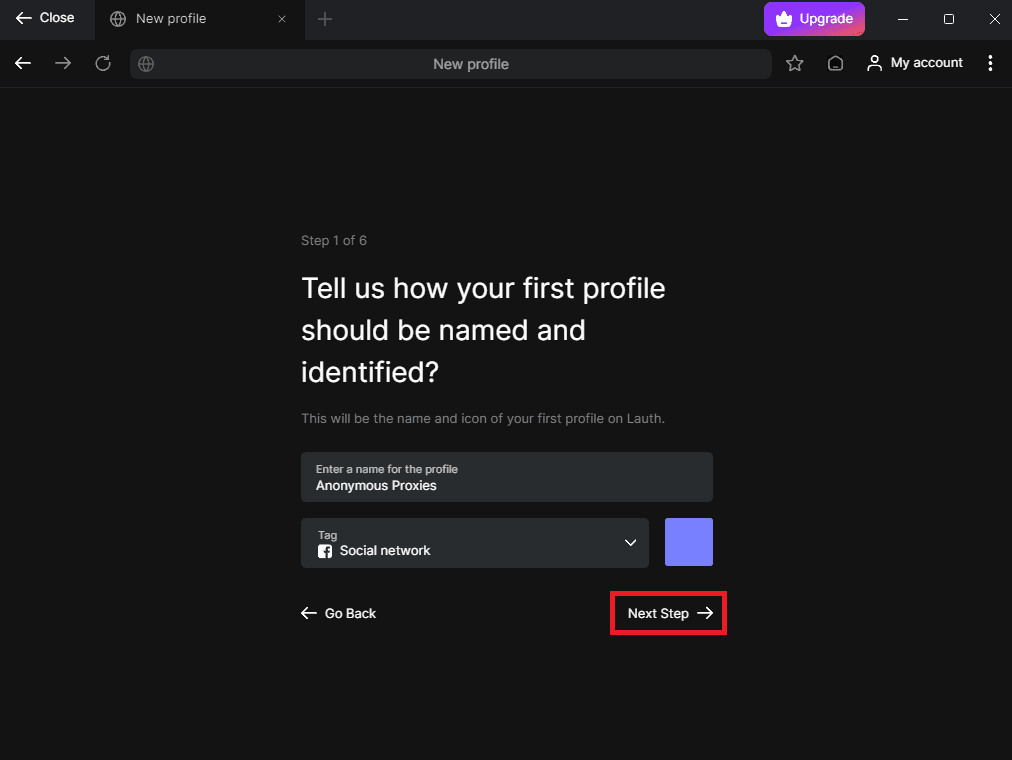This screenshot has height=760, width=1012.
Task: Click the profile name input field
Action: coord(506,477)
